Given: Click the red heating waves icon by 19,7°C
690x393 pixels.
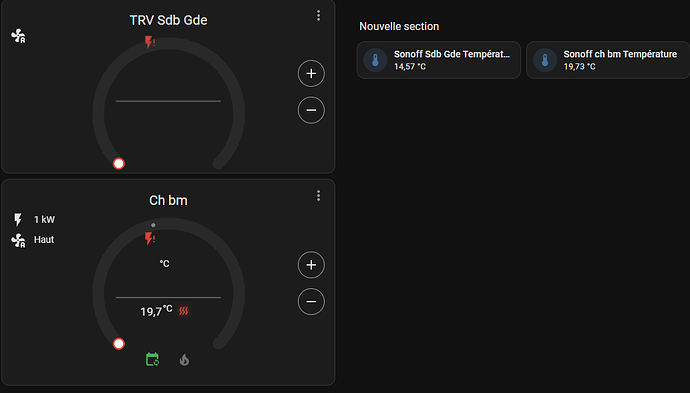Looking at the screenshot, I should 184,311.
